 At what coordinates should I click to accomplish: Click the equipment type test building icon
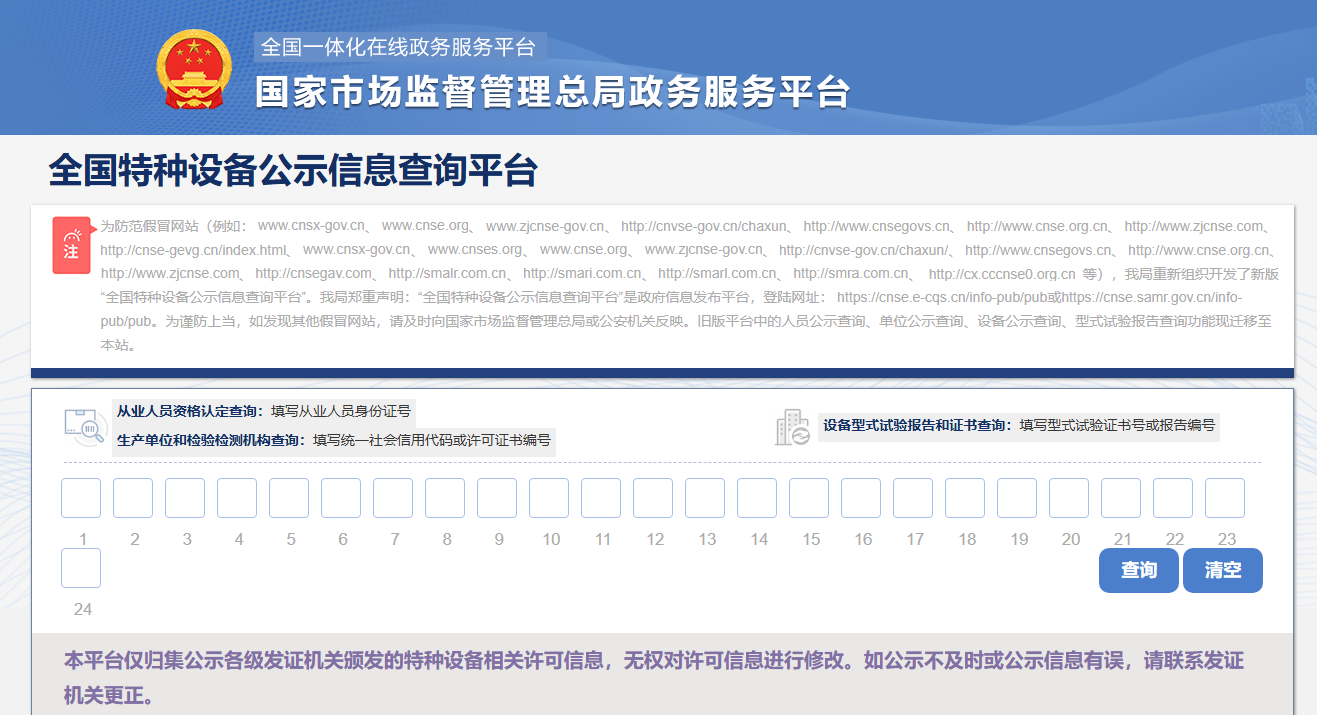click(x=792, y=427)
